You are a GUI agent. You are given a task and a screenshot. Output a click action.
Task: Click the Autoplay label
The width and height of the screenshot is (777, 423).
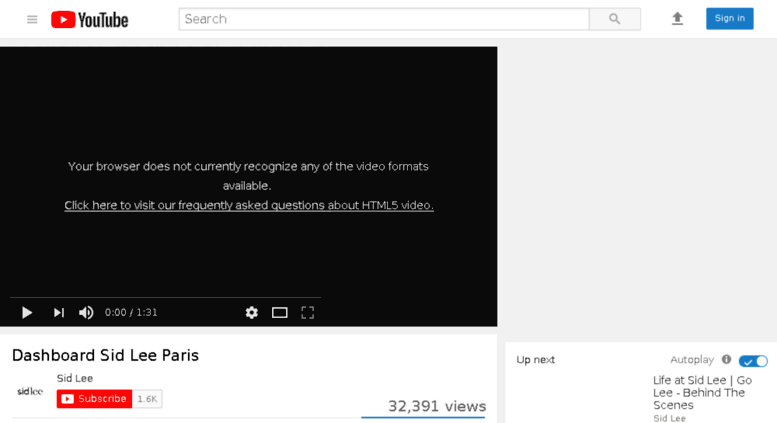point(692,360)
